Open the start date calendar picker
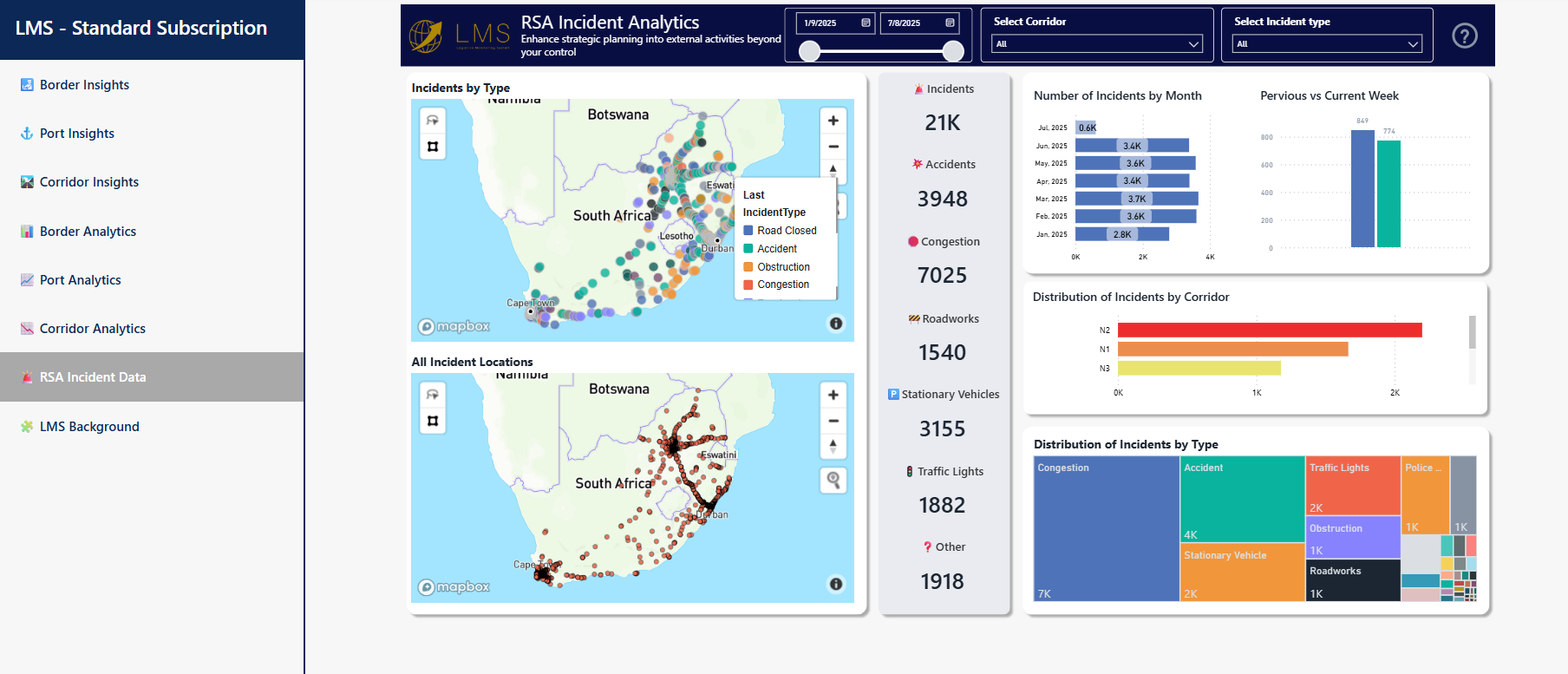Screen dimensions: 1568x674 tap(866, 23)
